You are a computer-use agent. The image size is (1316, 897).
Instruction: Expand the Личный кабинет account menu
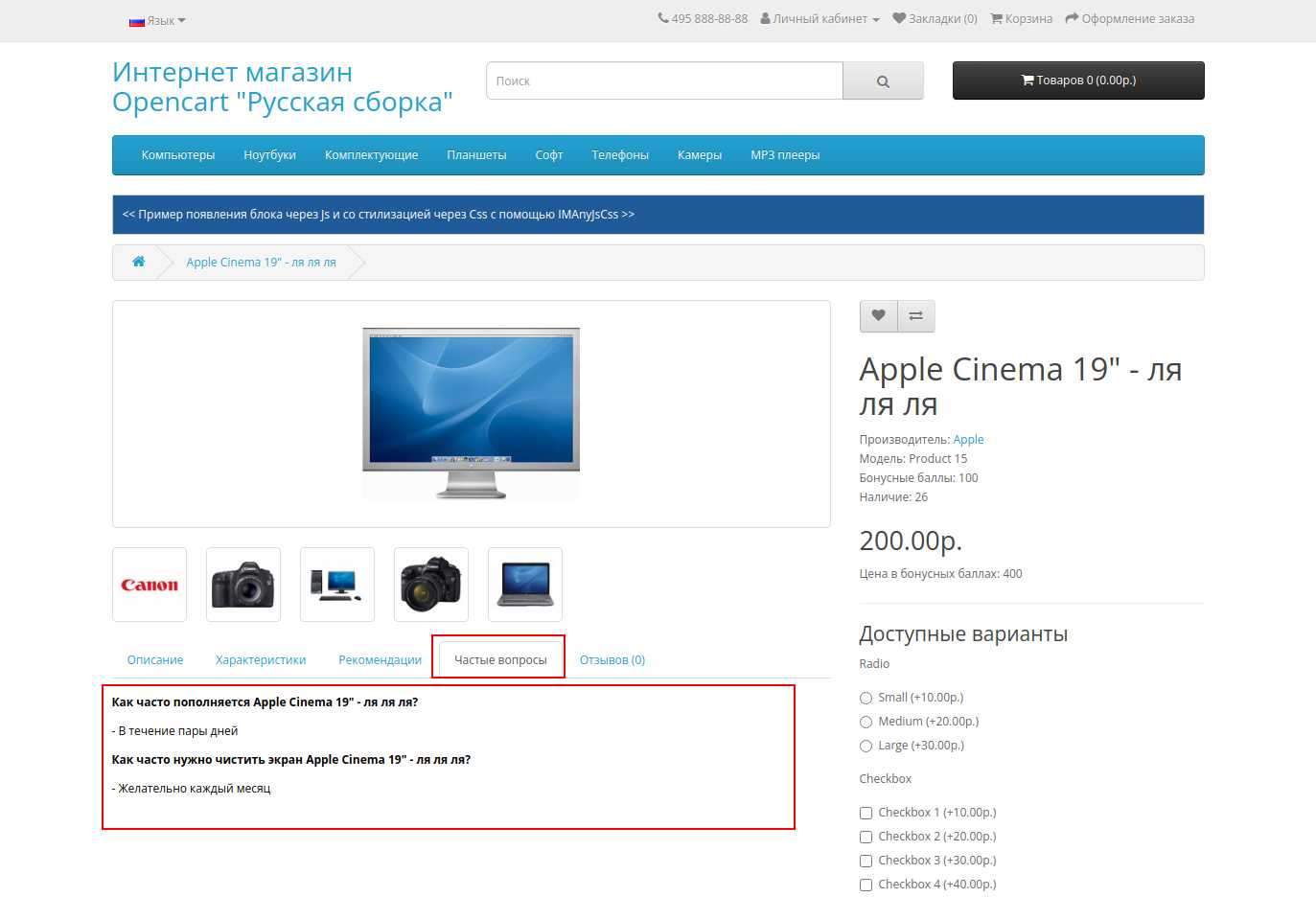coord(820,18)
